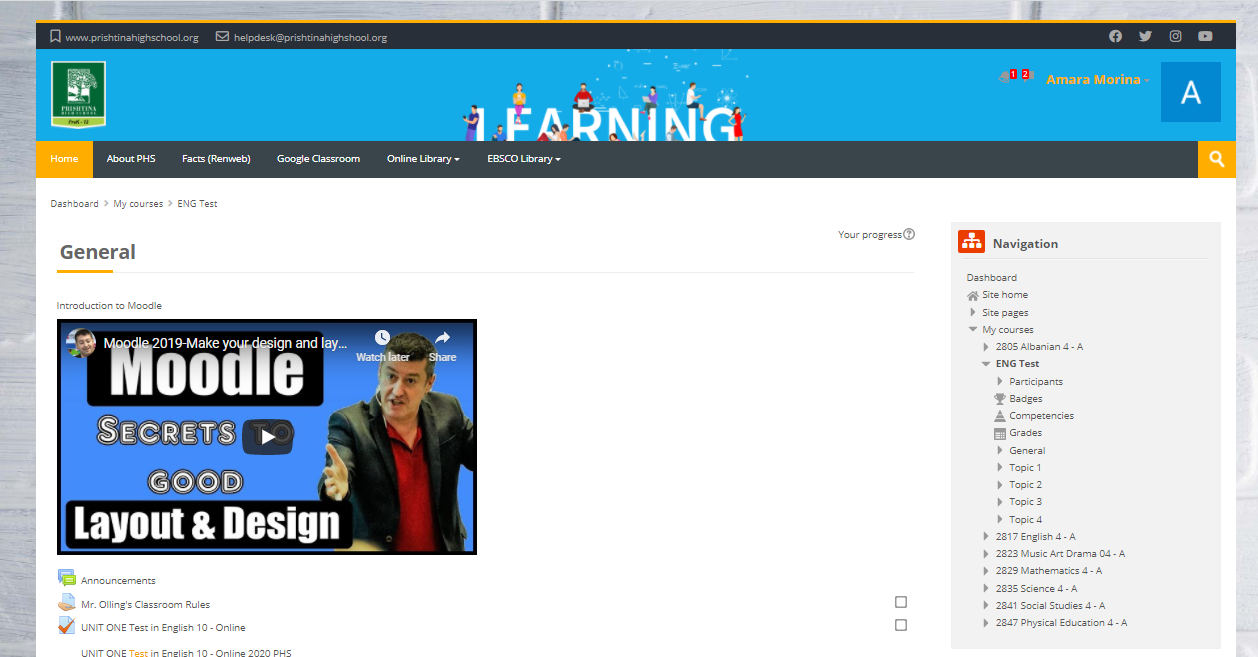Select the Google Classroom menu item
The width and height of the screenshot is (1258, 657).
coord(318,159)
